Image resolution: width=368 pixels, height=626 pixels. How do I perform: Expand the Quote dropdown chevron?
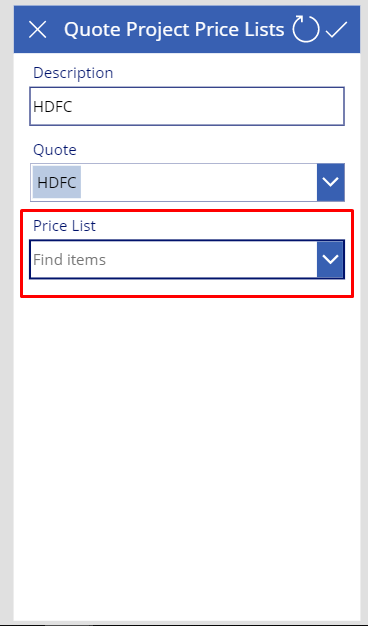pyautogui.click(x=331, y=182)
